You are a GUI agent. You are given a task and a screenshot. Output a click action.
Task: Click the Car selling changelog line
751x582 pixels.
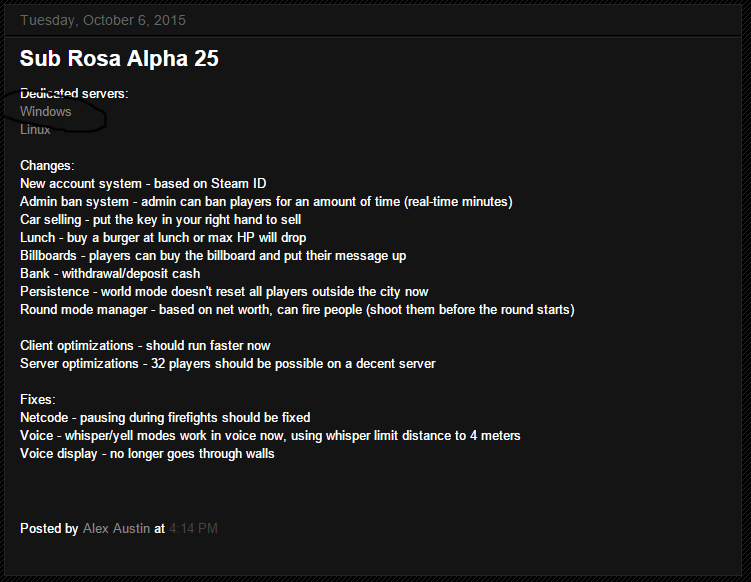(x=161, y=220)
